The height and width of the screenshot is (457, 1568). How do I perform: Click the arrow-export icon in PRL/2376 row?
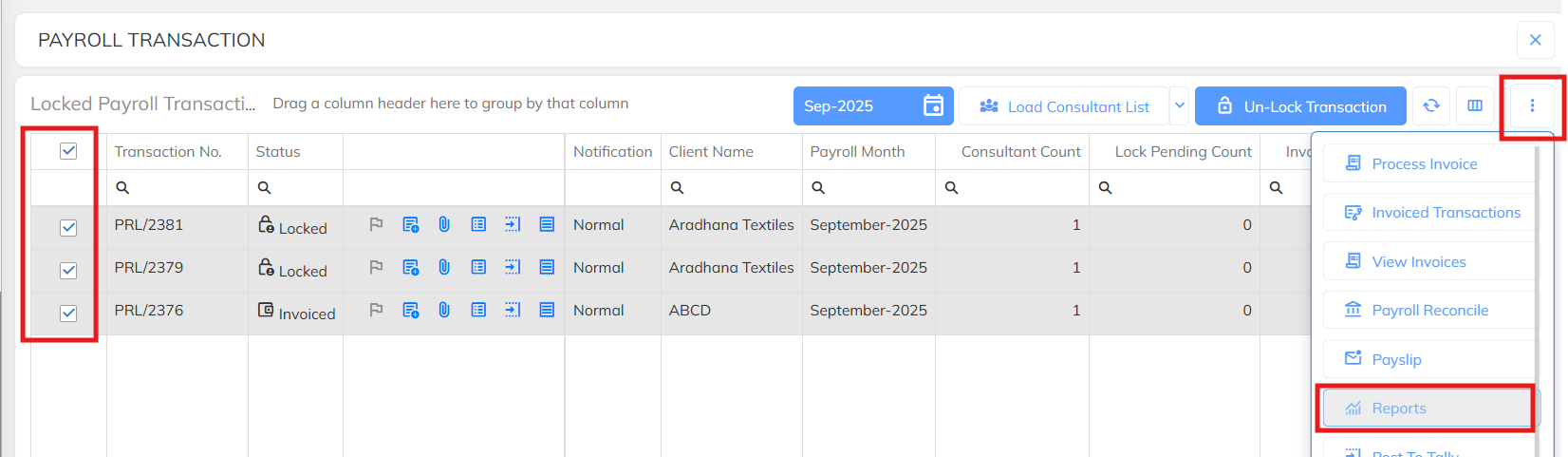click(513, 310)
